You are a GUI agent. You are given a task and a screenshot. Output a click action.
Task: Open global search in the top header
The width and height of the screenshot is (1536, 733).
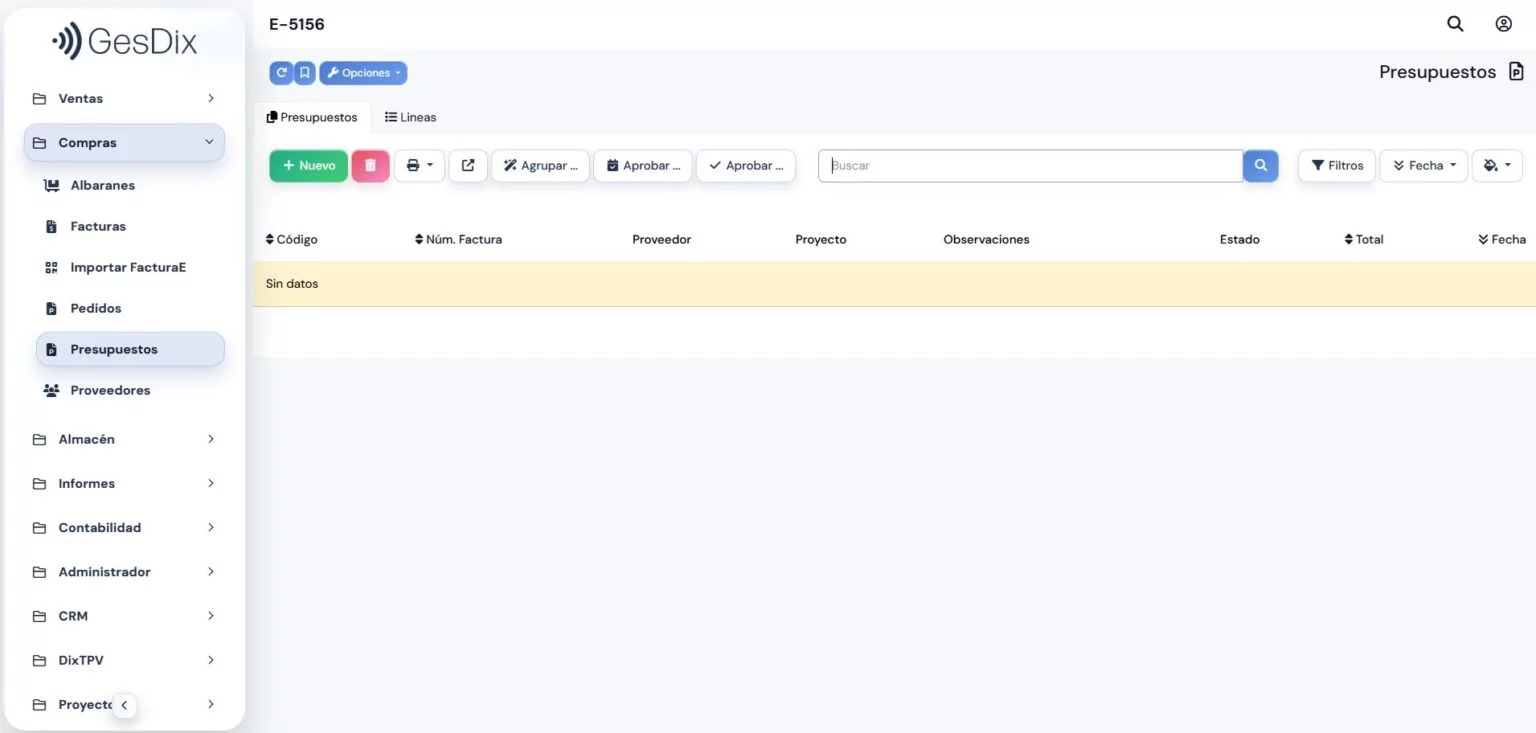(1455, 24)
